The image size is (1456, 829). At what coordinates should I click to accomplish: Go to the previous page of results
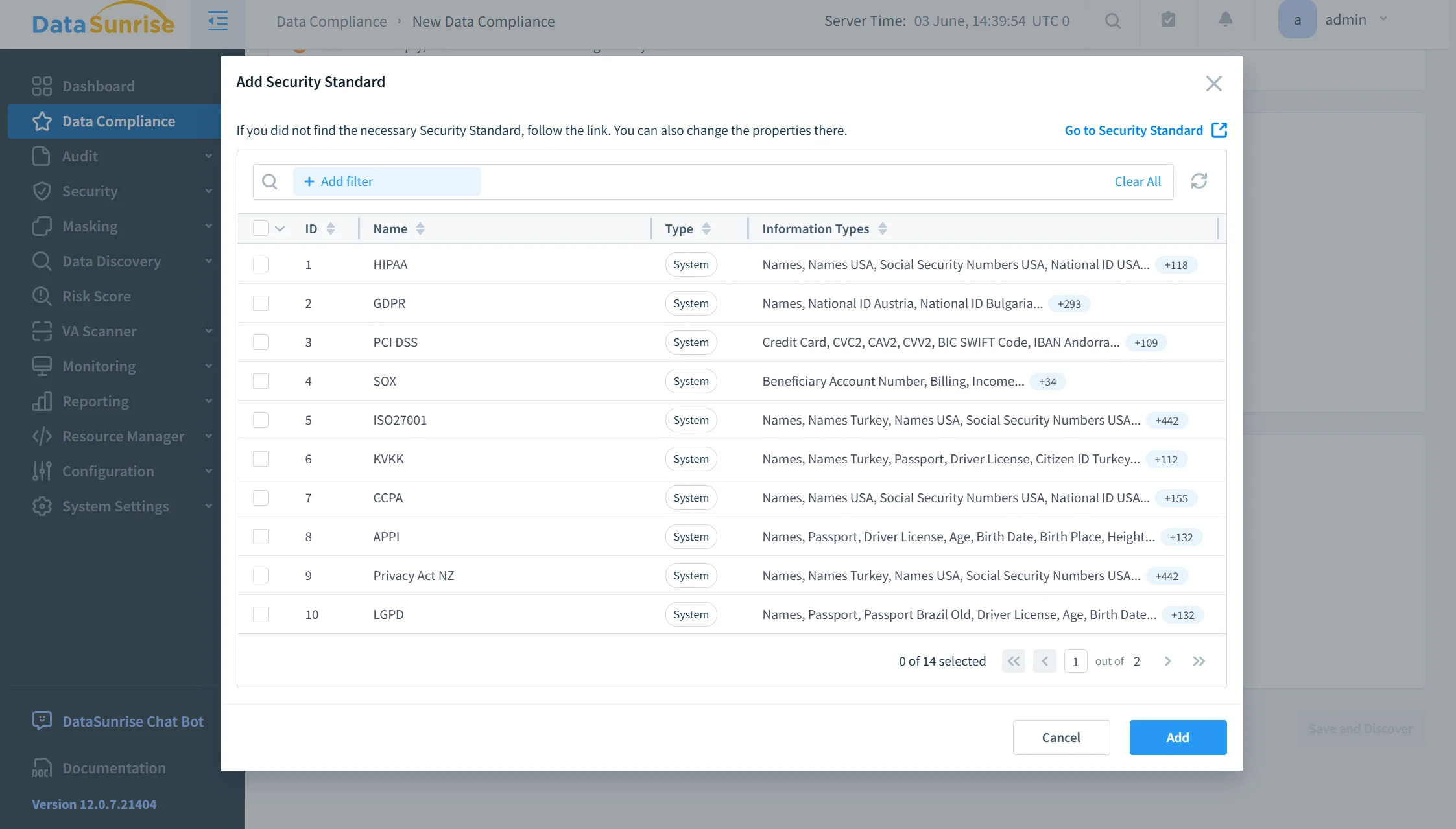tap(1045, 661)
